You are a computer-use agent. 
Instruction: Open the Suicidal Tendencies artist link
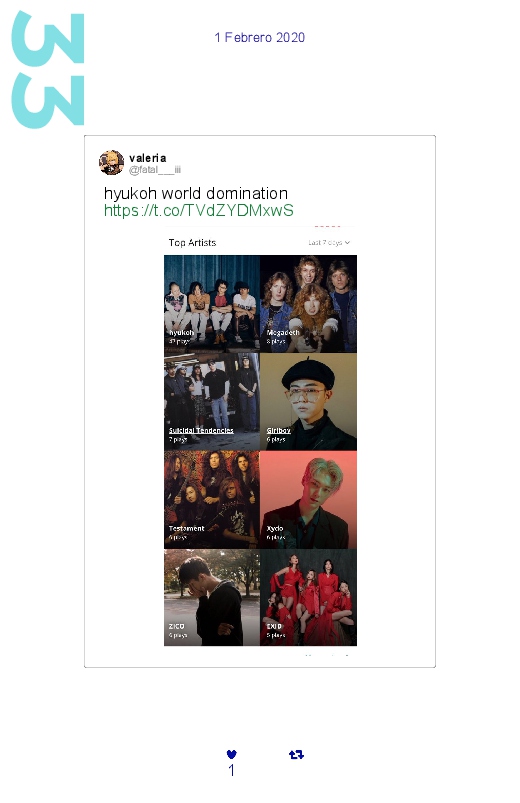pos(201,430)
